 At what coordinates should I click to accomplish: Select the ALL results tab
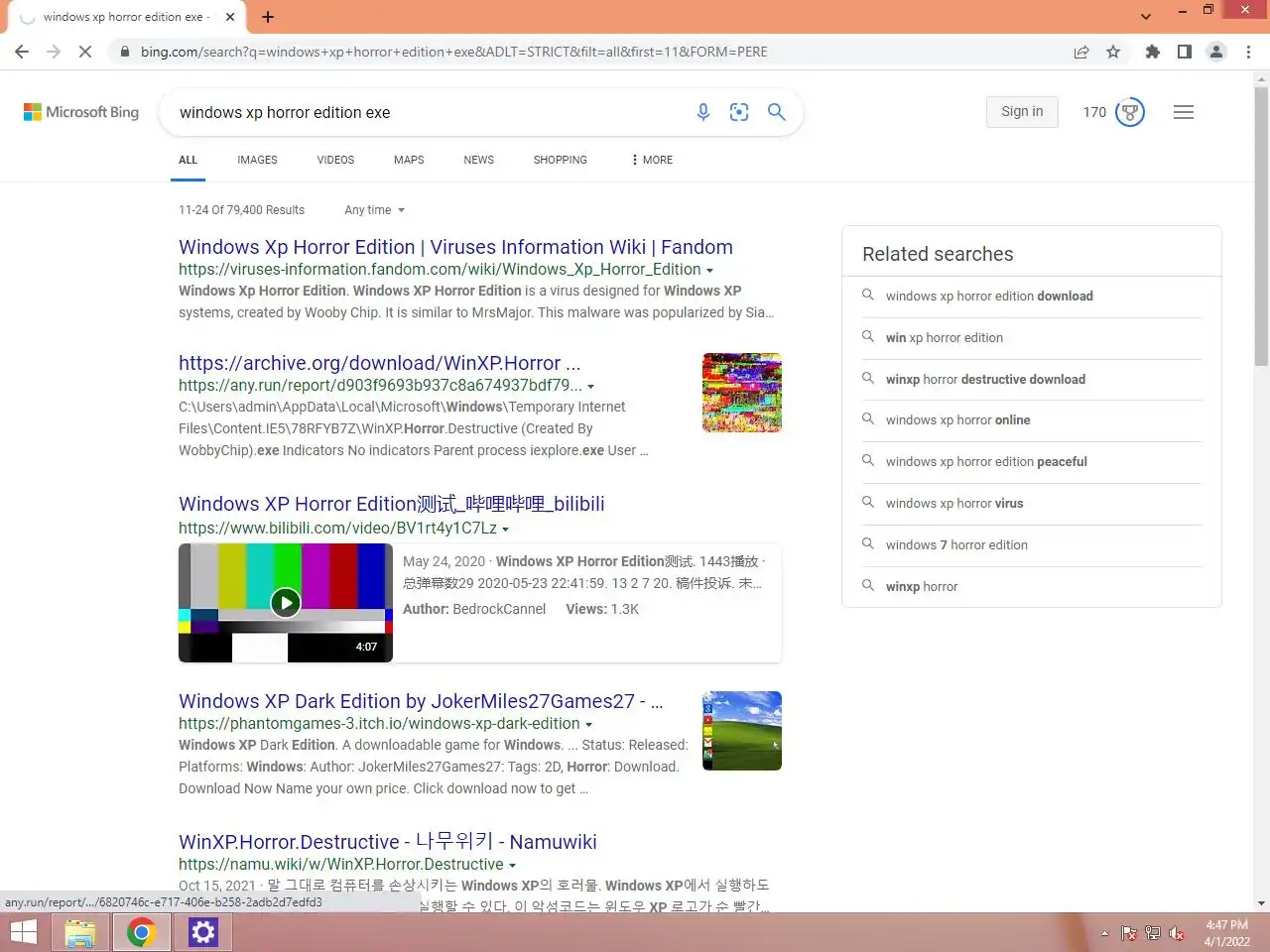coord(188,160)
